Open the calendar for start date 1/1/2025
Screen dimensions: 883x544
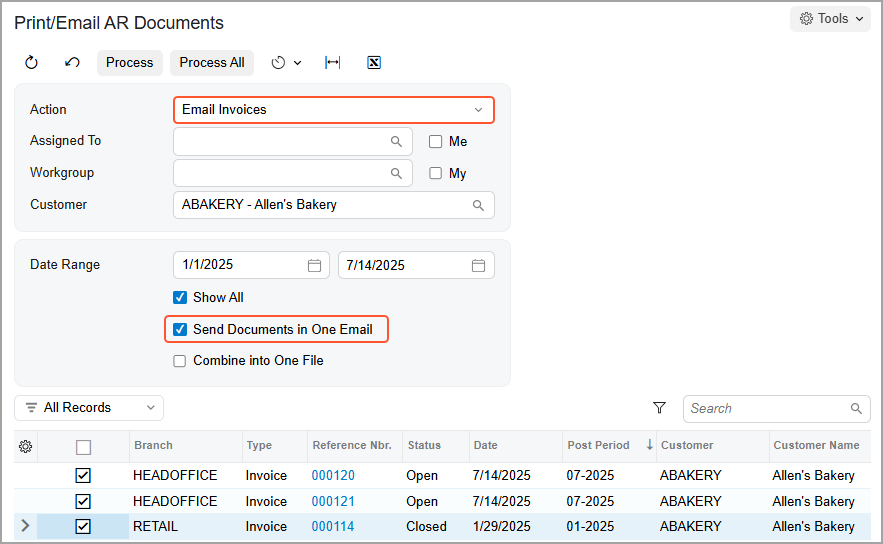[314, 266]
